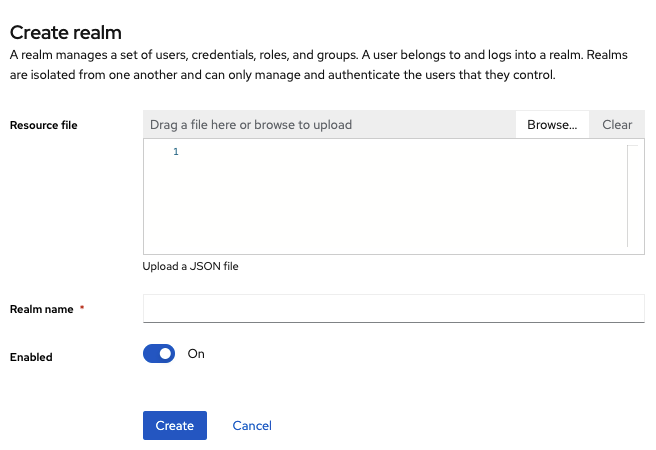Click the realm description paragraph text

pos(320,66)
